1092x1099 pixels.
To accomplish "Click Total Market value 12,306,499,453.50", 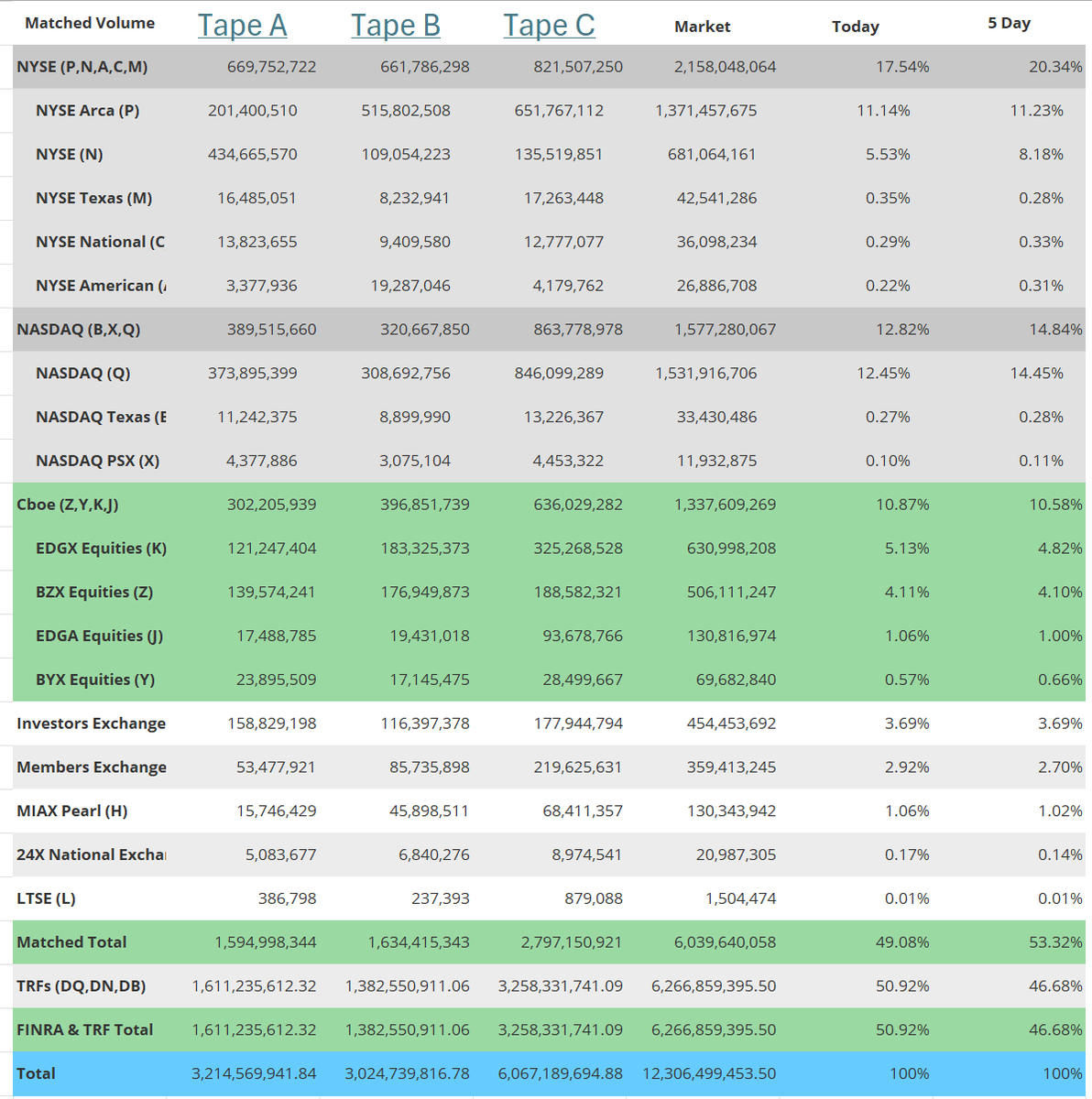I will click(710, 1073).
